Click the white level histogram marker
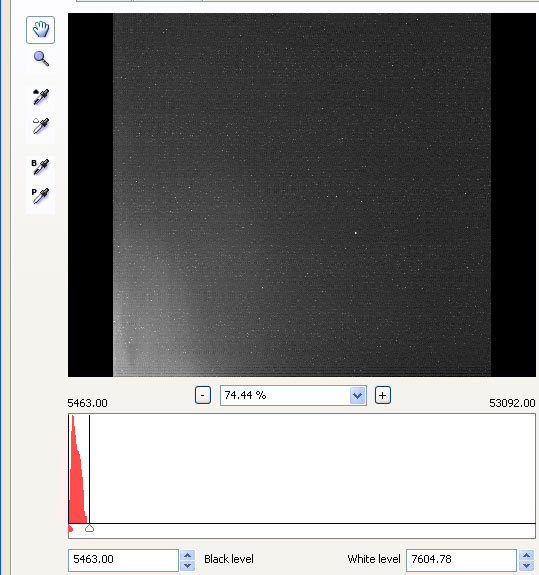Image resolution: width=539 pixels, height=575 pixels. click(x=89, y=528)
